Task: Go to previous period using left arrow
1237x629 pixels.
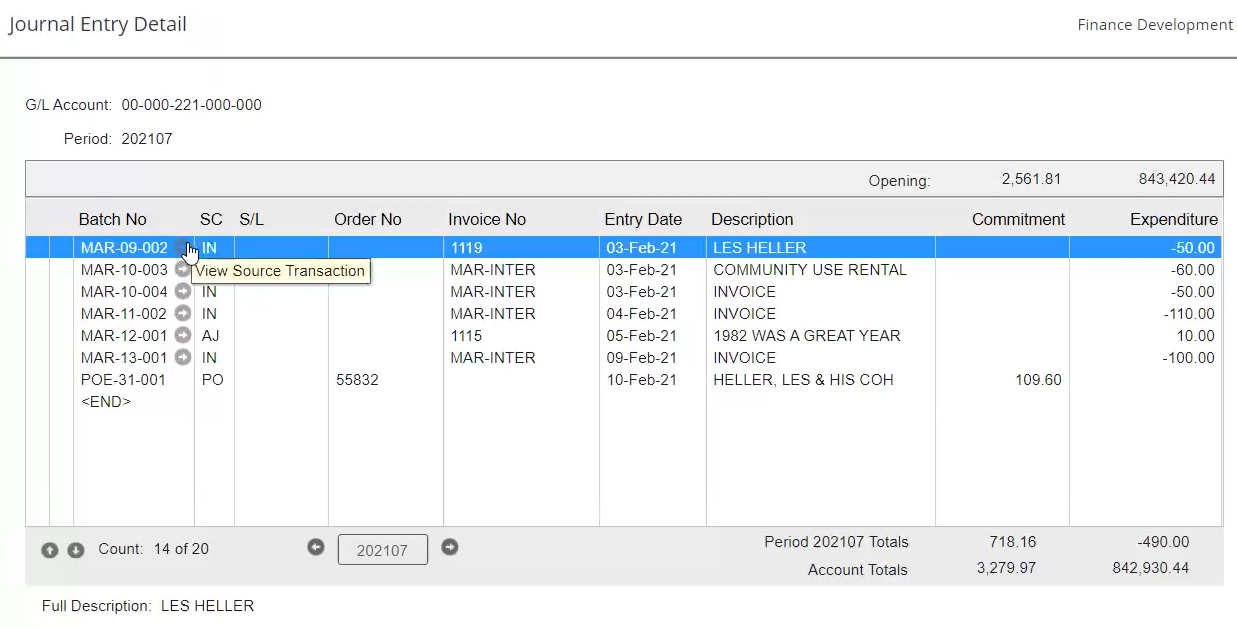Action: [316, 547]
